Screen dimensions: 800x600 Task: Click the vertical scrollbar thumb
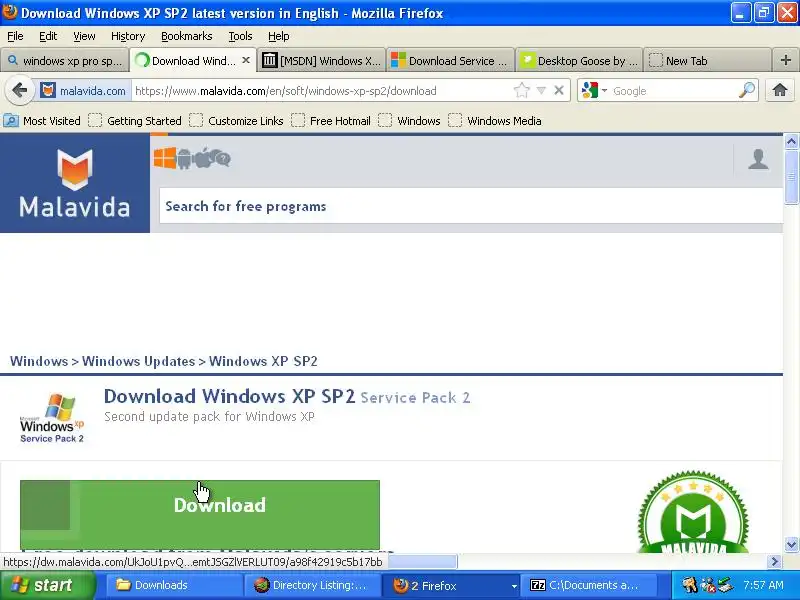click(791, 178)
